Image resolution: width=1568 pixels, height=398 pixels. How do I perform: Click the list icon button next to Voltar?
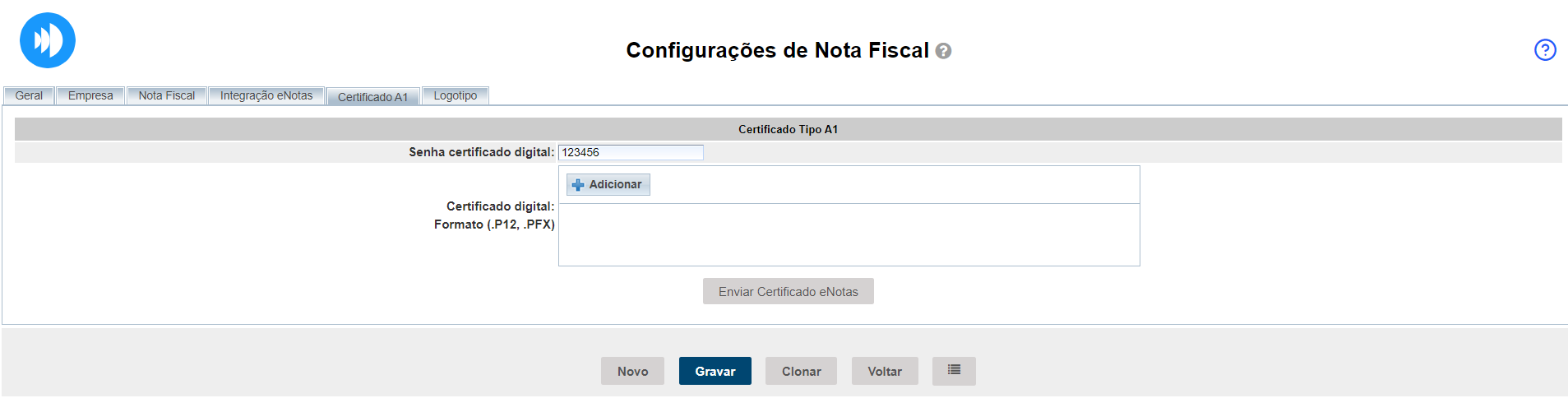954,371
